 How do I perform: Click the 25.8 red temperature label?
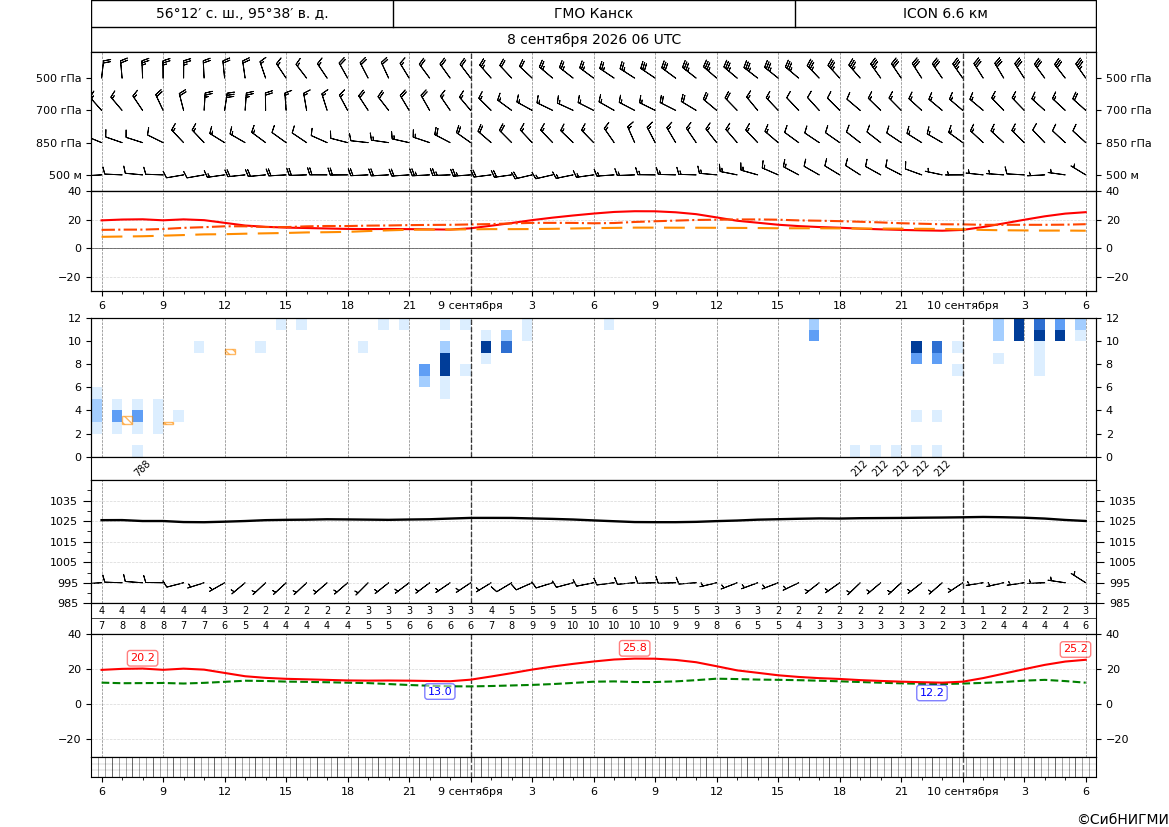pyautogui.click(x=634, y=647)
